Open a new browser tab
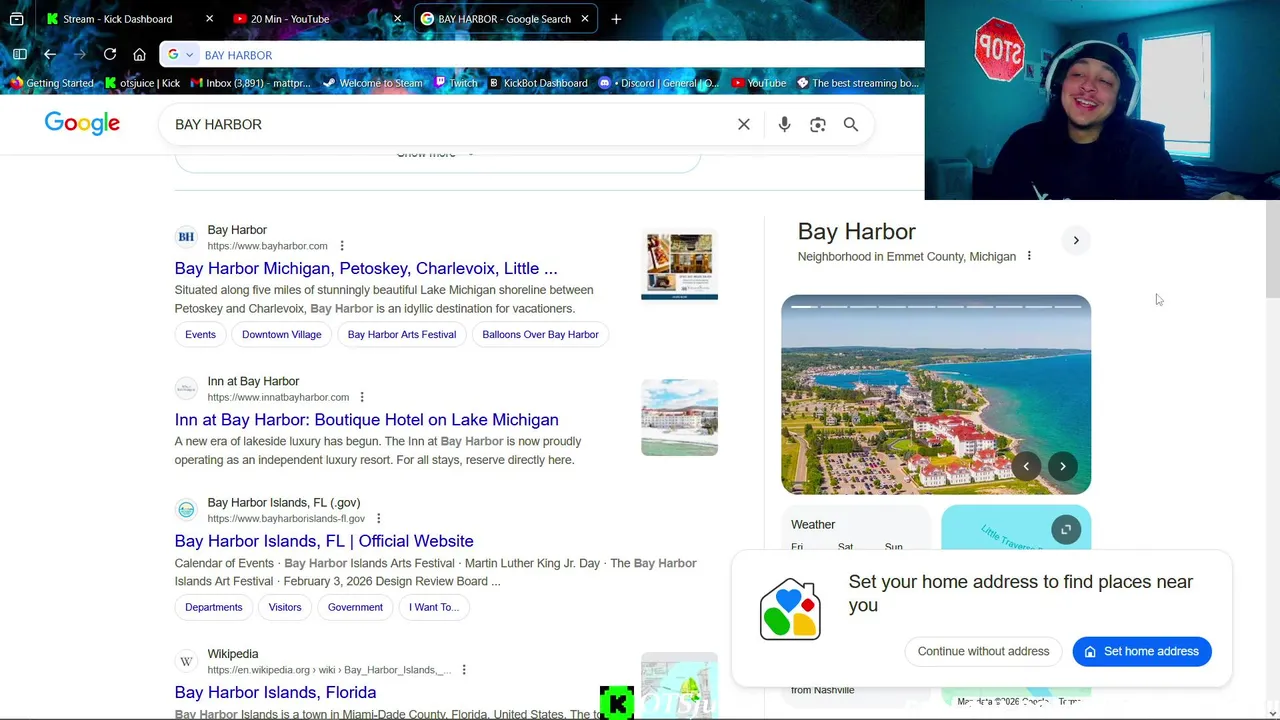Image resolution: width=1280 pixels, height=720 pixels. 616,19
